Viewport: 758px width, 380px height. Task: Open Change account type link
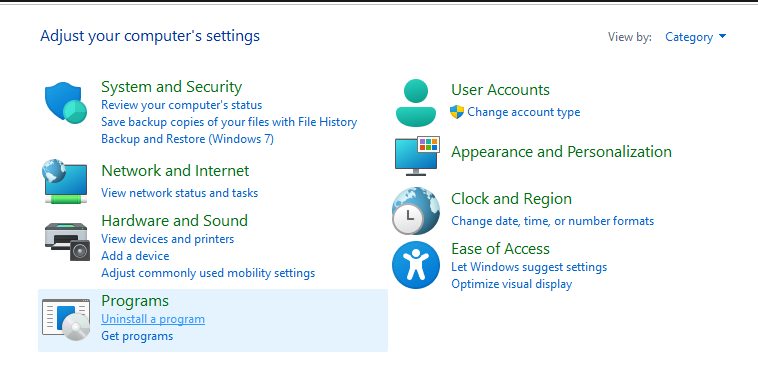[524, 112]
